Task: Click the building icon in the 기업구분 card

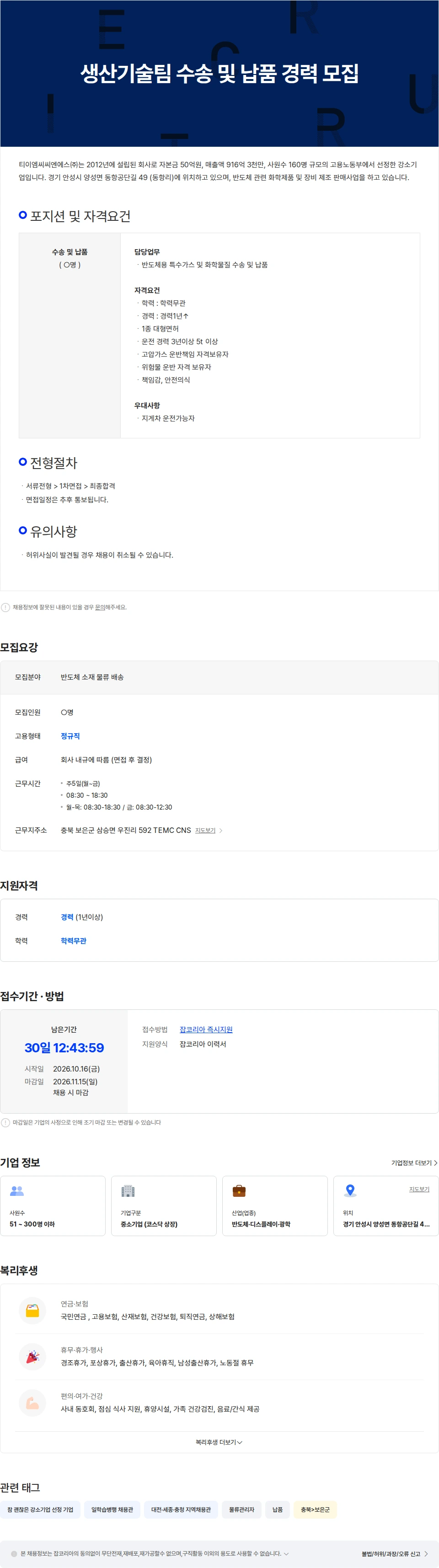Action: (x=128, y=1190)
